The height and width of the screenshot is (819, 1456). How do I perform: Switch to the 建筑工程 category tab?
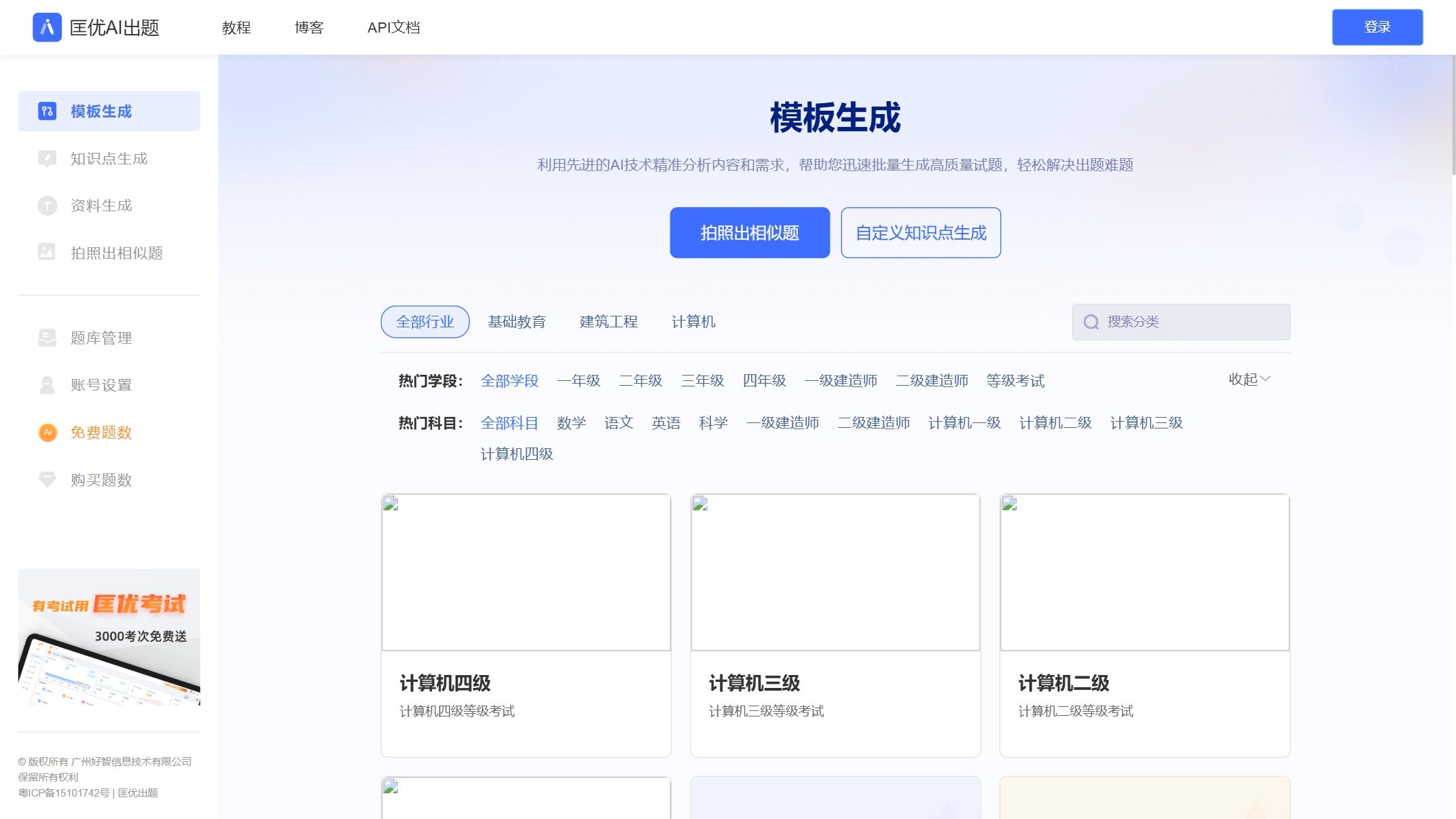point(607,321)
